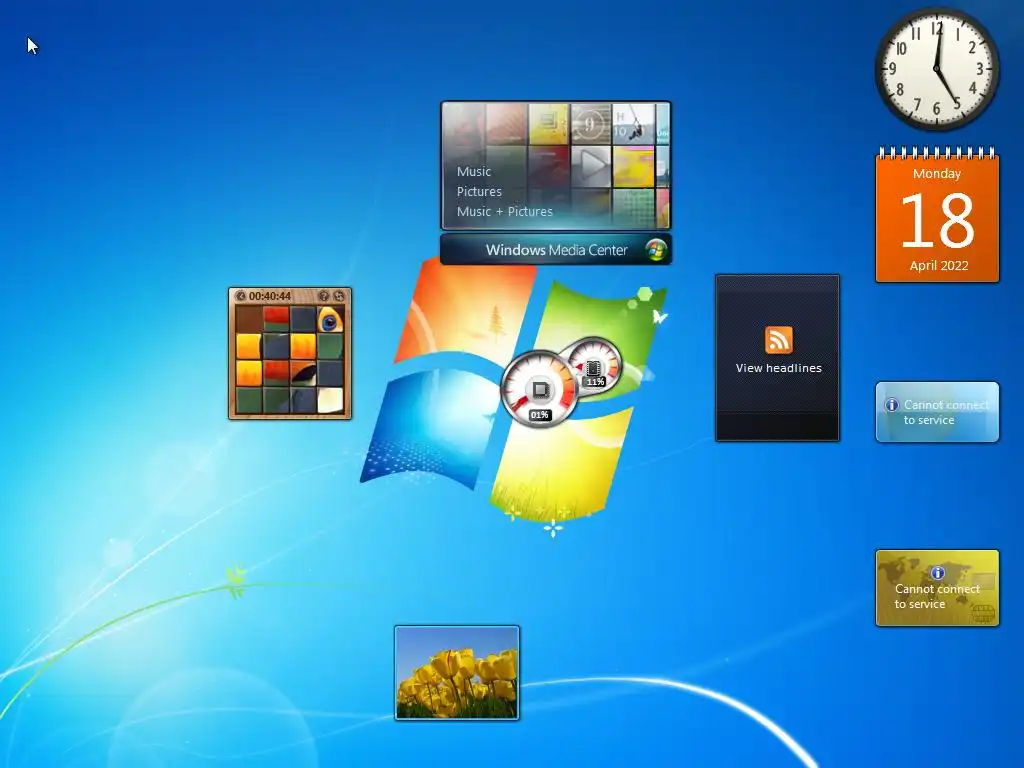Click the View headlines link
The image size is (1024, 768).
pyautogui.click(x=778, y=368)
